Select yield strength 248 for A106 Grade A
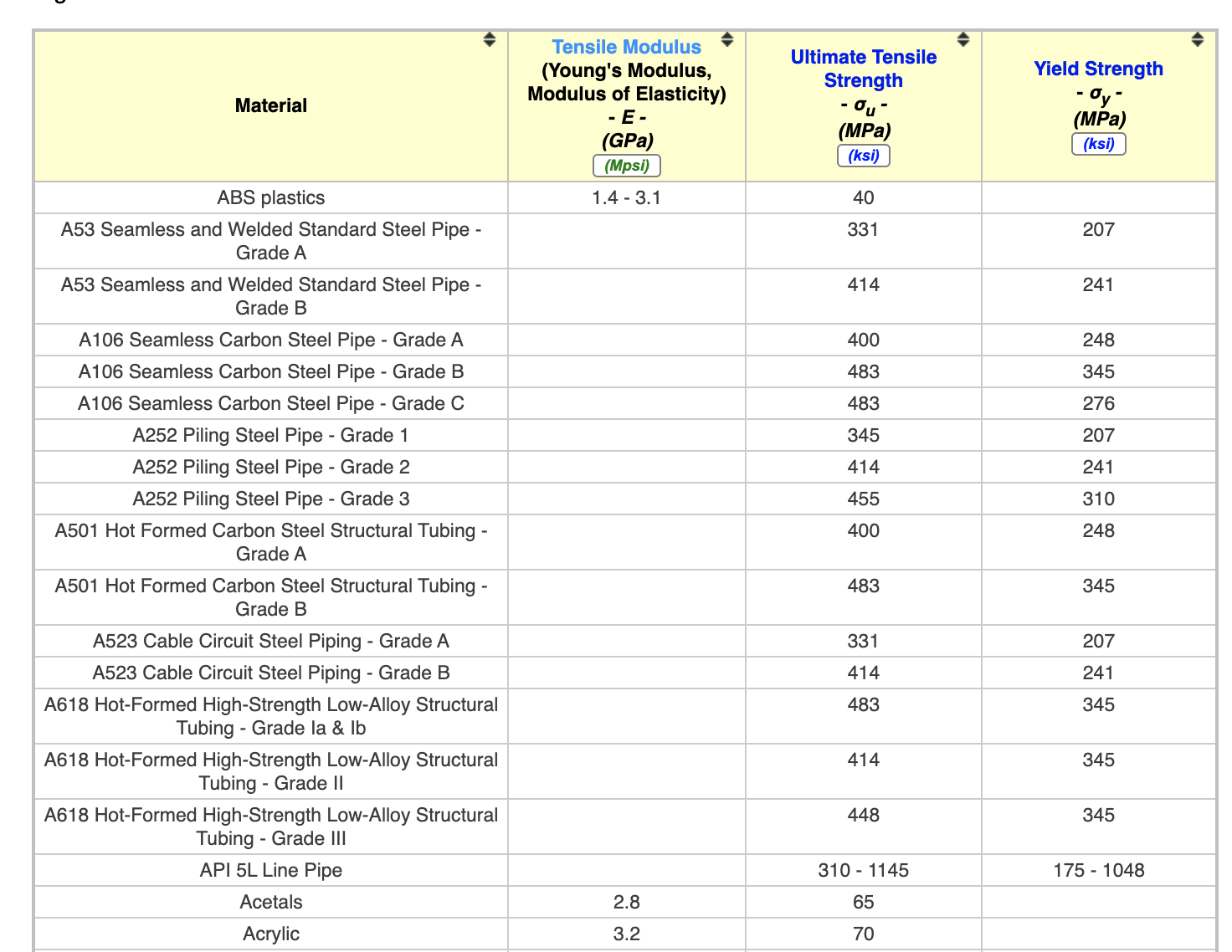 pyautogui.click(x=1099, y=340)
